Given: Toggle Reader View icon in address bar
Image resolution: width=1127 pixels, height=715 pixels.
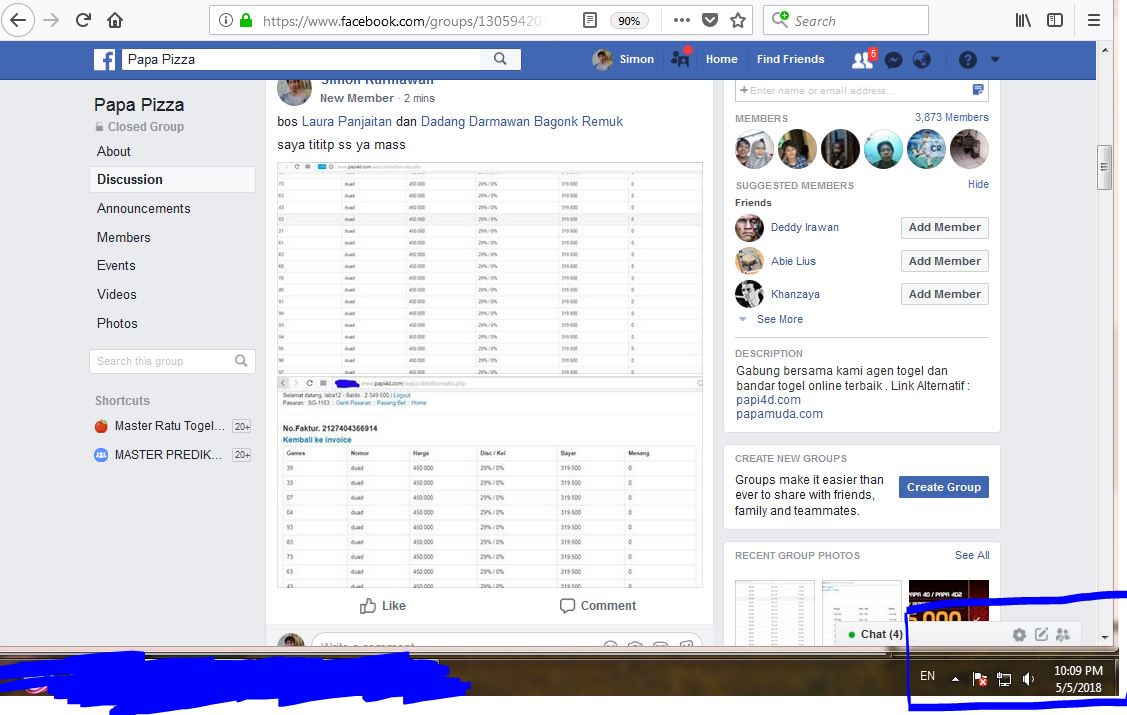Looking at the screenshot, I should tap(591, 20).
